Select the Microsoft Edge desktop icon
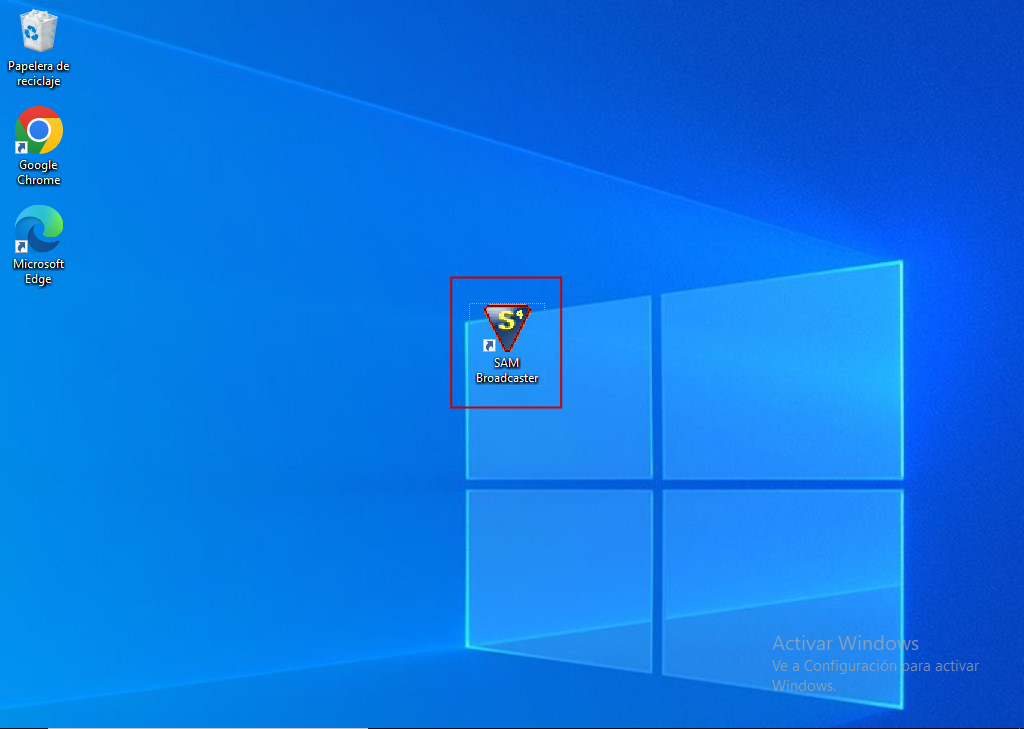This screenshot has width=1024, height=729. click(39, 229)
